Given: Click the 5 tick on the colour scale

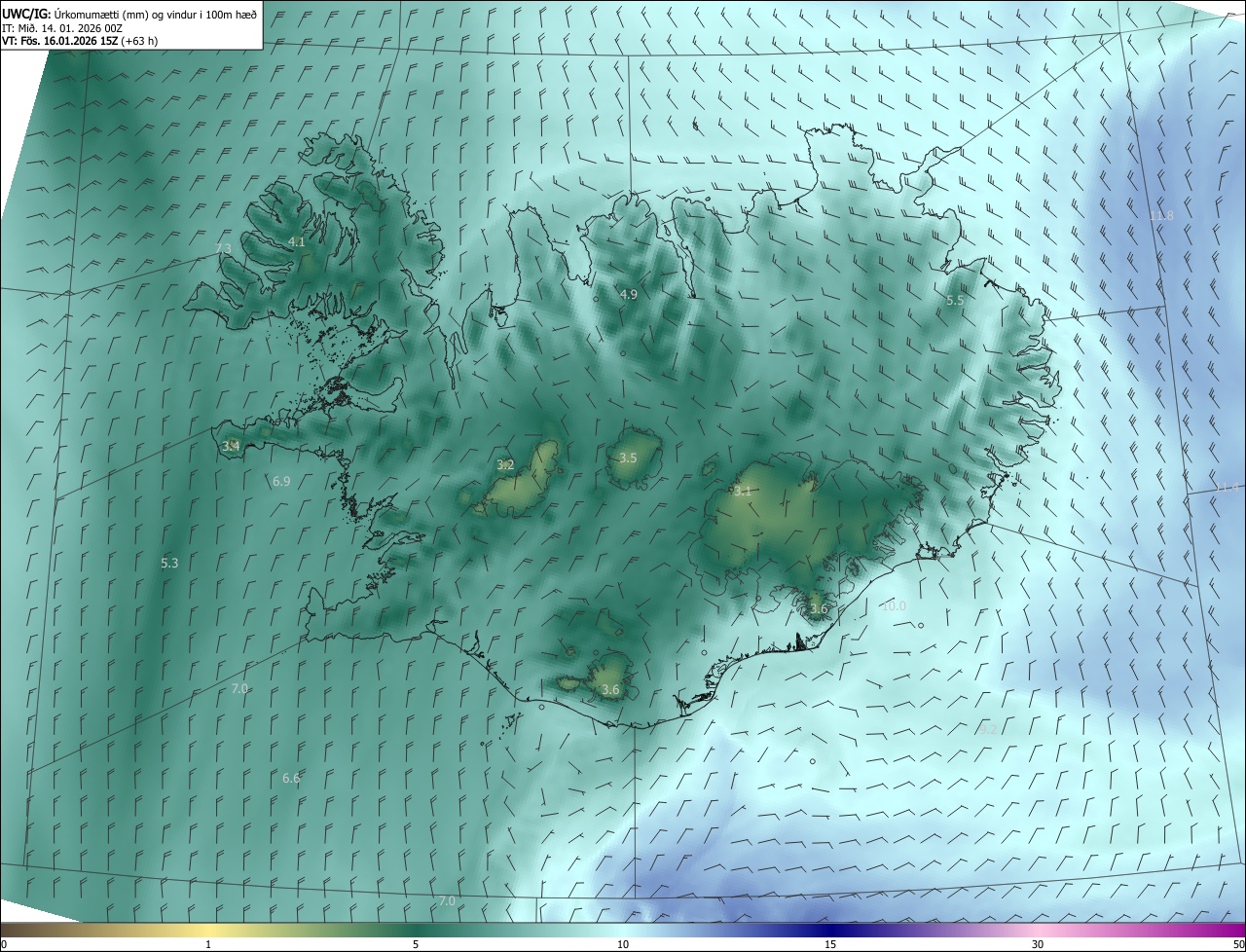Looking at the screenshot, I should coord(416,944).
